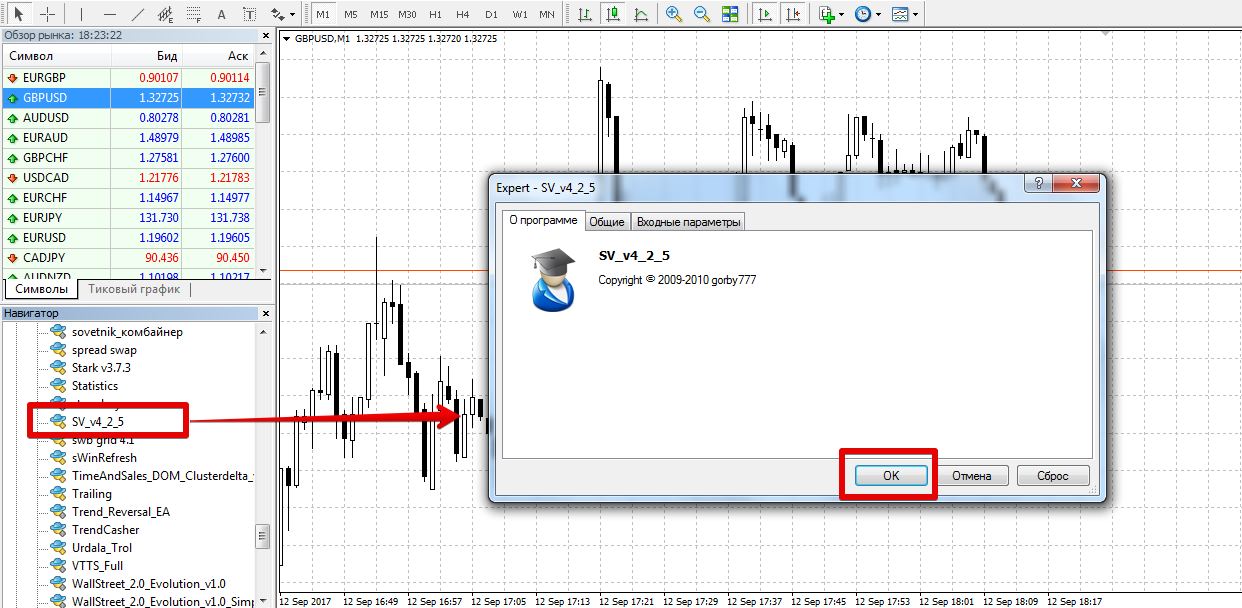Open the Тиковый график tab

click(134, 289)
